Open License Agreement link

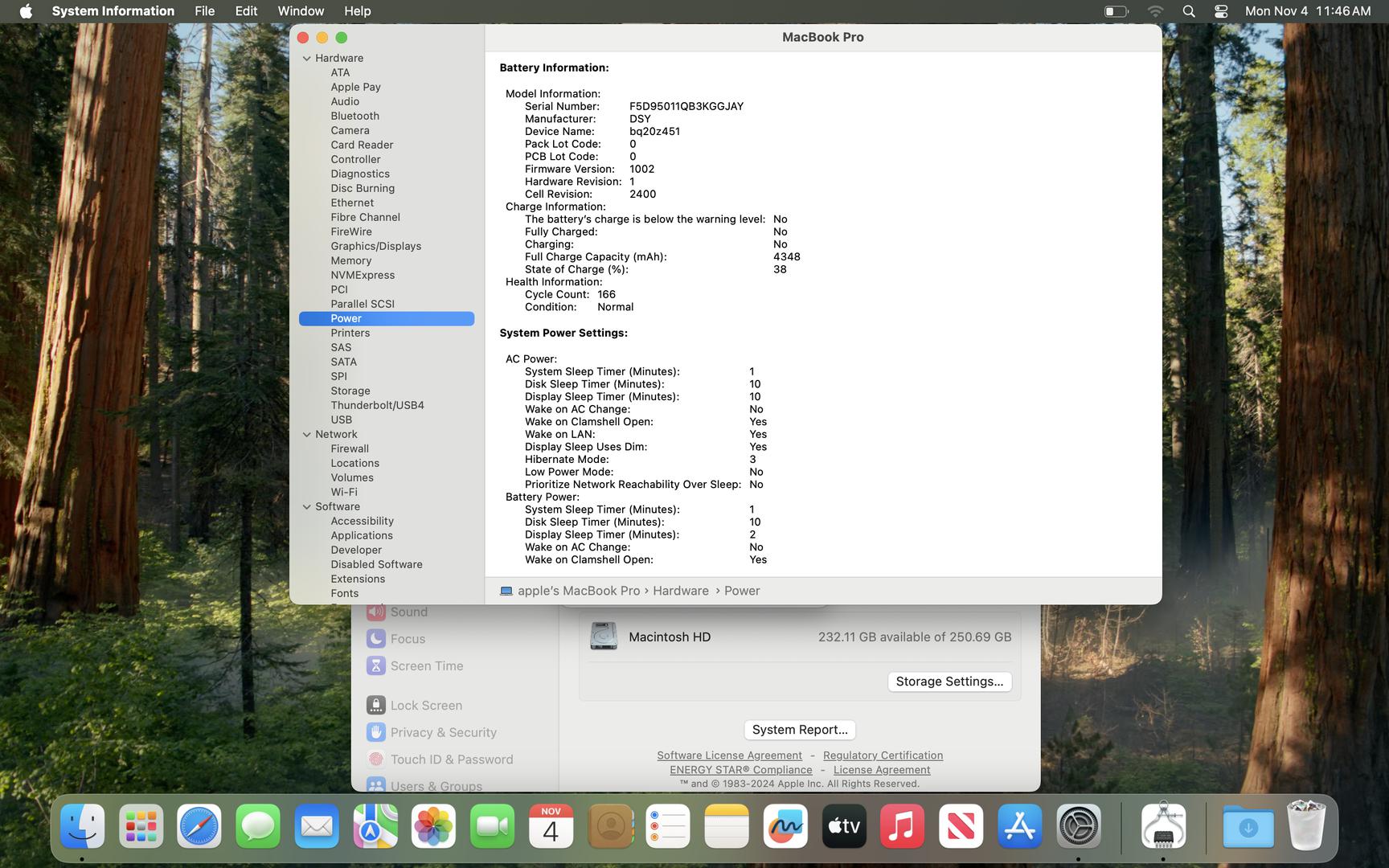(882, 770)
